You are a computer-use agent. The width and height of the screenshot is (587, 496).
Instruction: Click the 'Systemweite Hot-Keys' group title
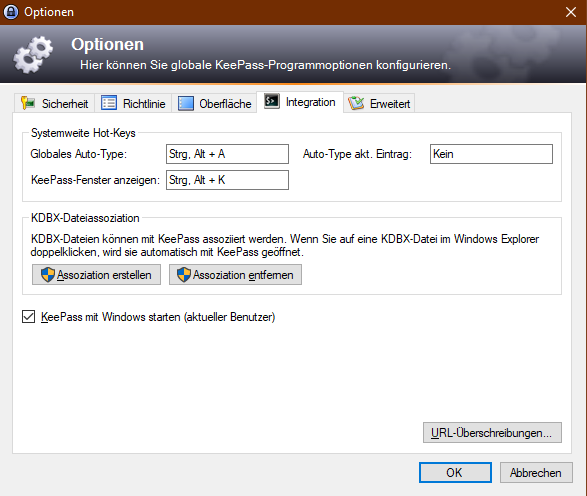pyautogui.click(x=83, y=133)
